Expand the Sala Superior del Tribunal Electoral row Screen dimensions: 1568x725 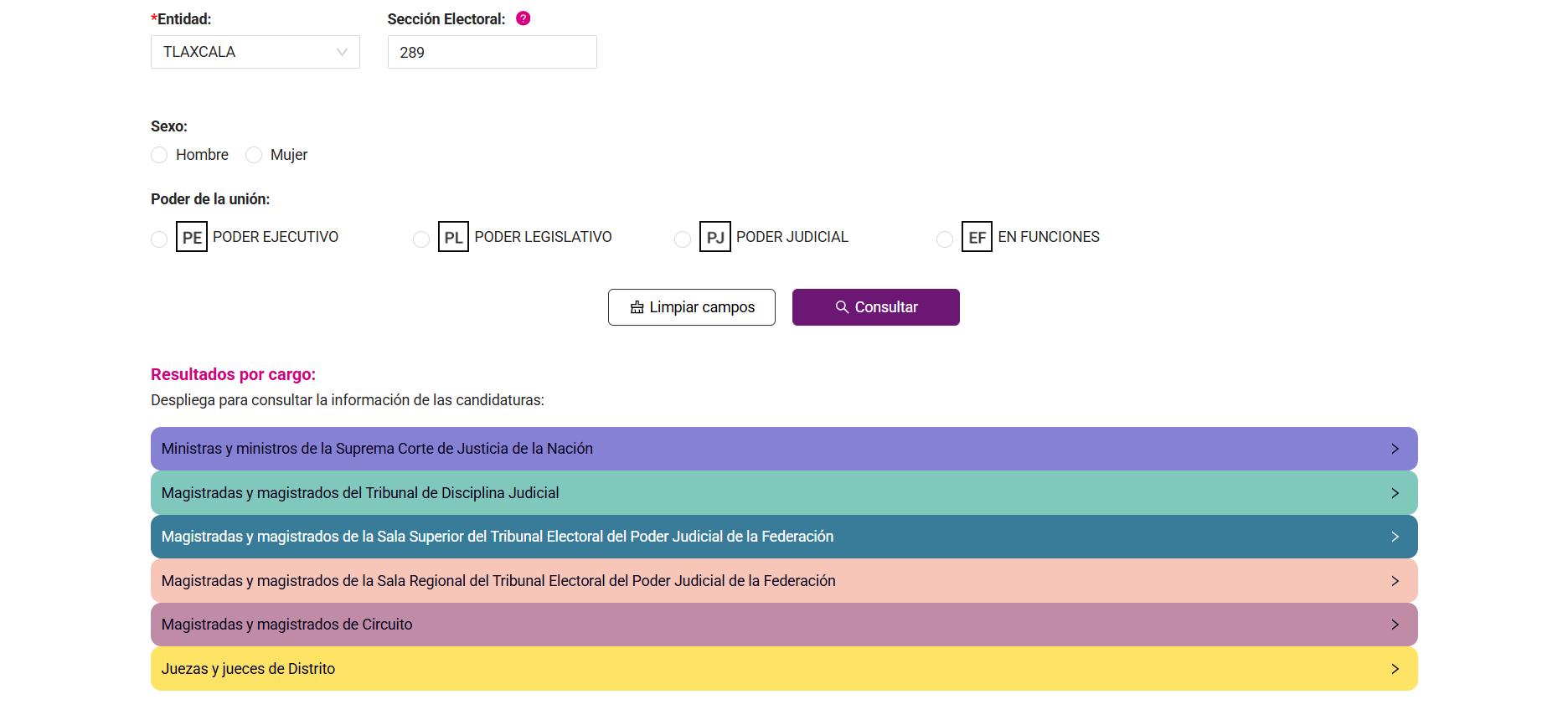tap(783, 537)
